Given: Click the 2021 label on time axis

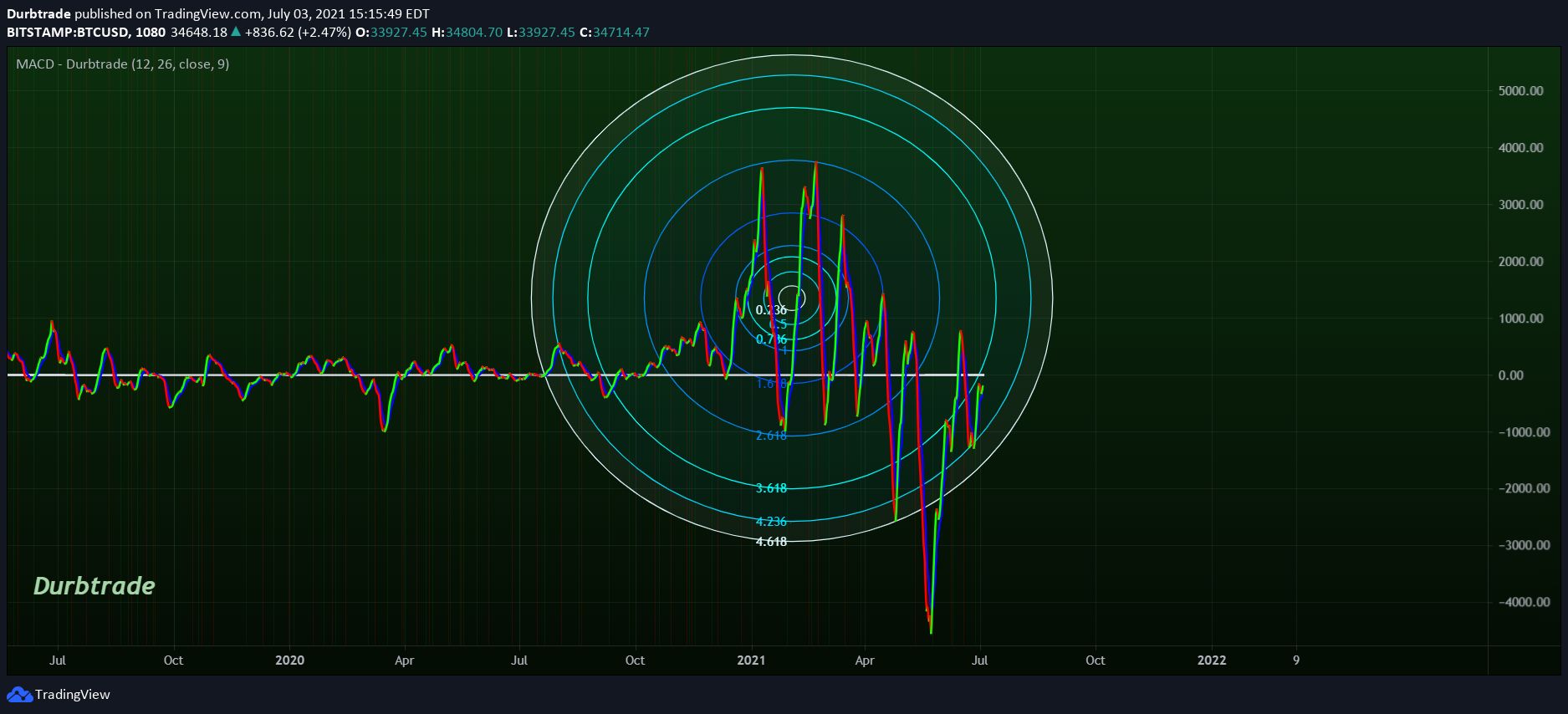Looking at the screenshot, I should coord(751,660).
